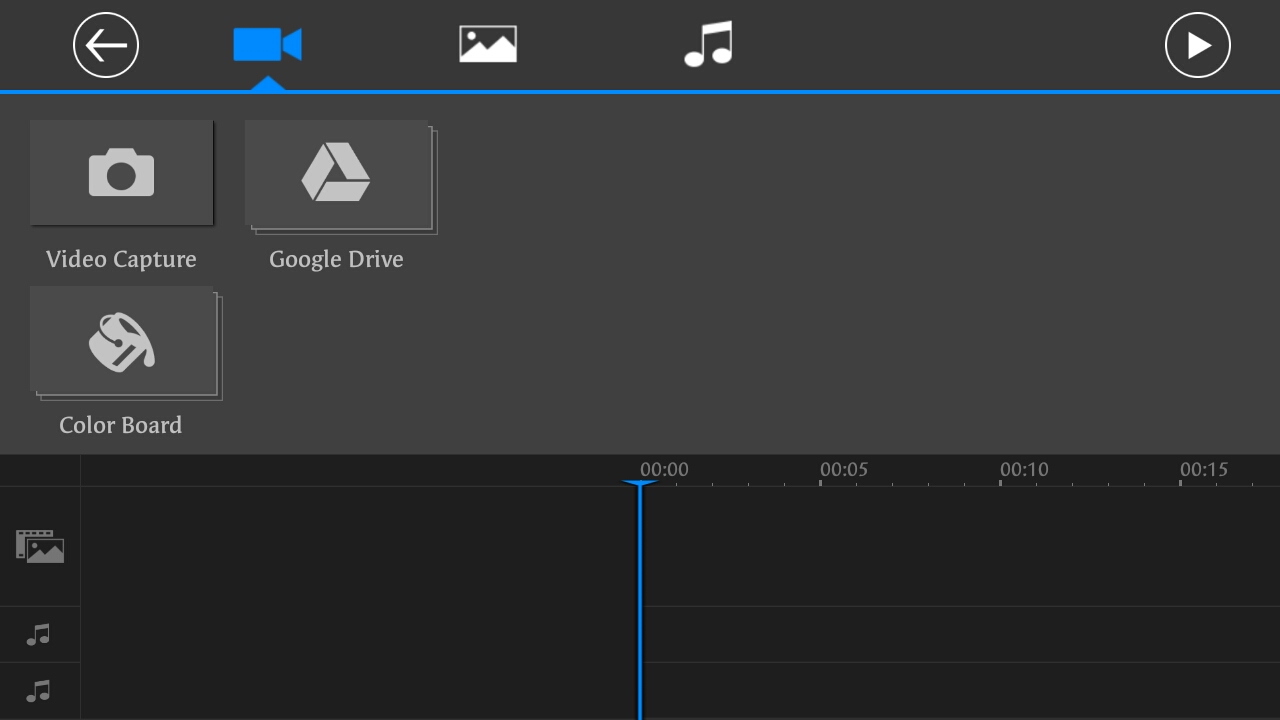
Task: Select the blue playhead marker
Action: click(640, 487)
